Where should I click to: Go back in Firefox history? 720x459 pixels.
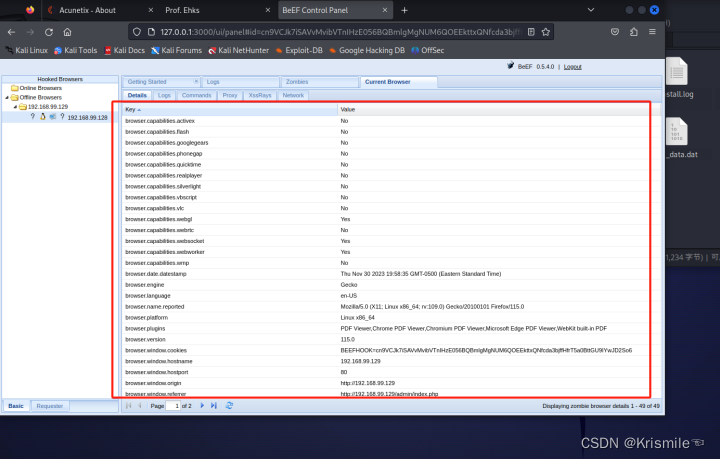tap(11, 32)
